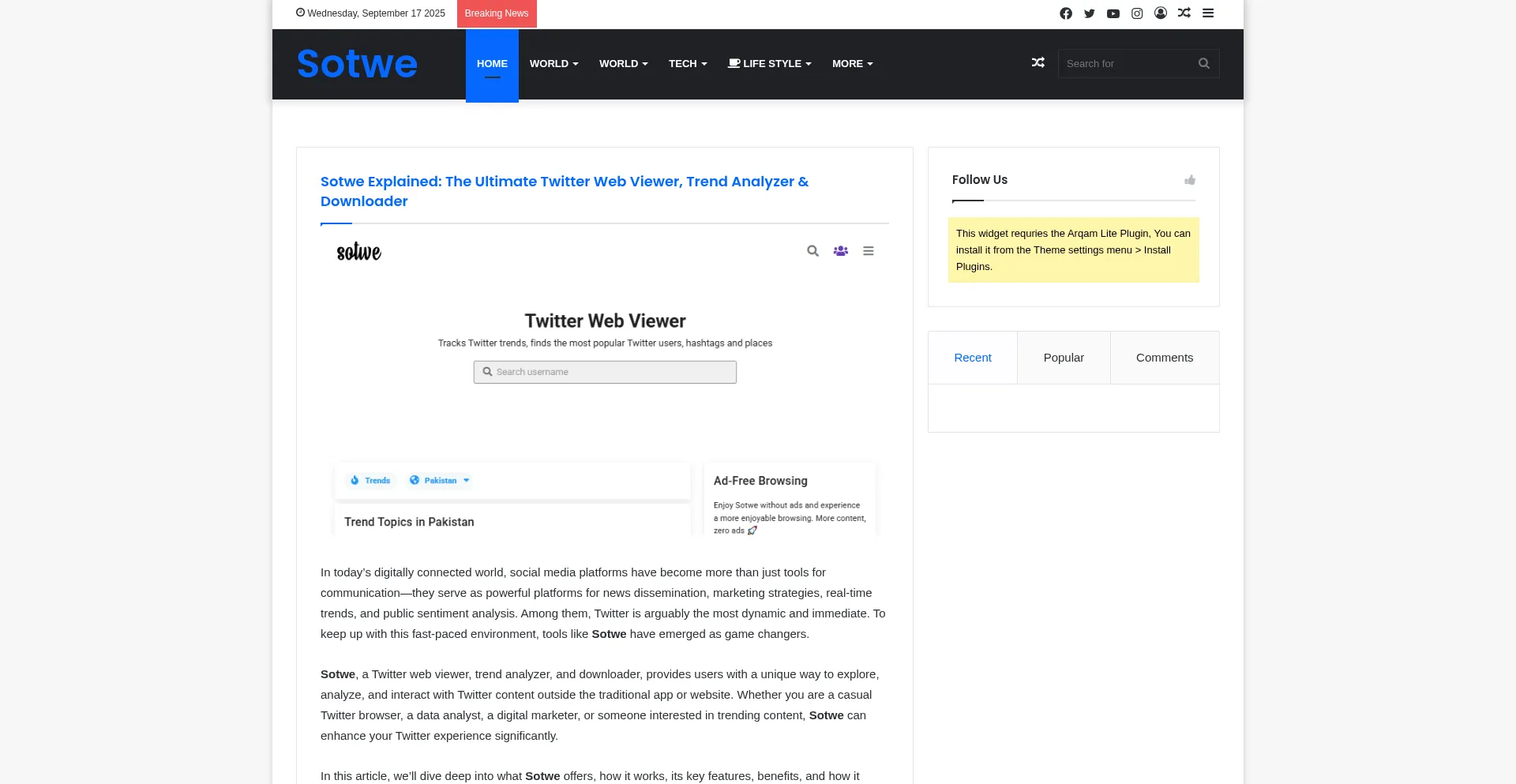Click the random article icon in top bar
The height and width of the screenshot is (784, 1516).
click(1184, 13)
